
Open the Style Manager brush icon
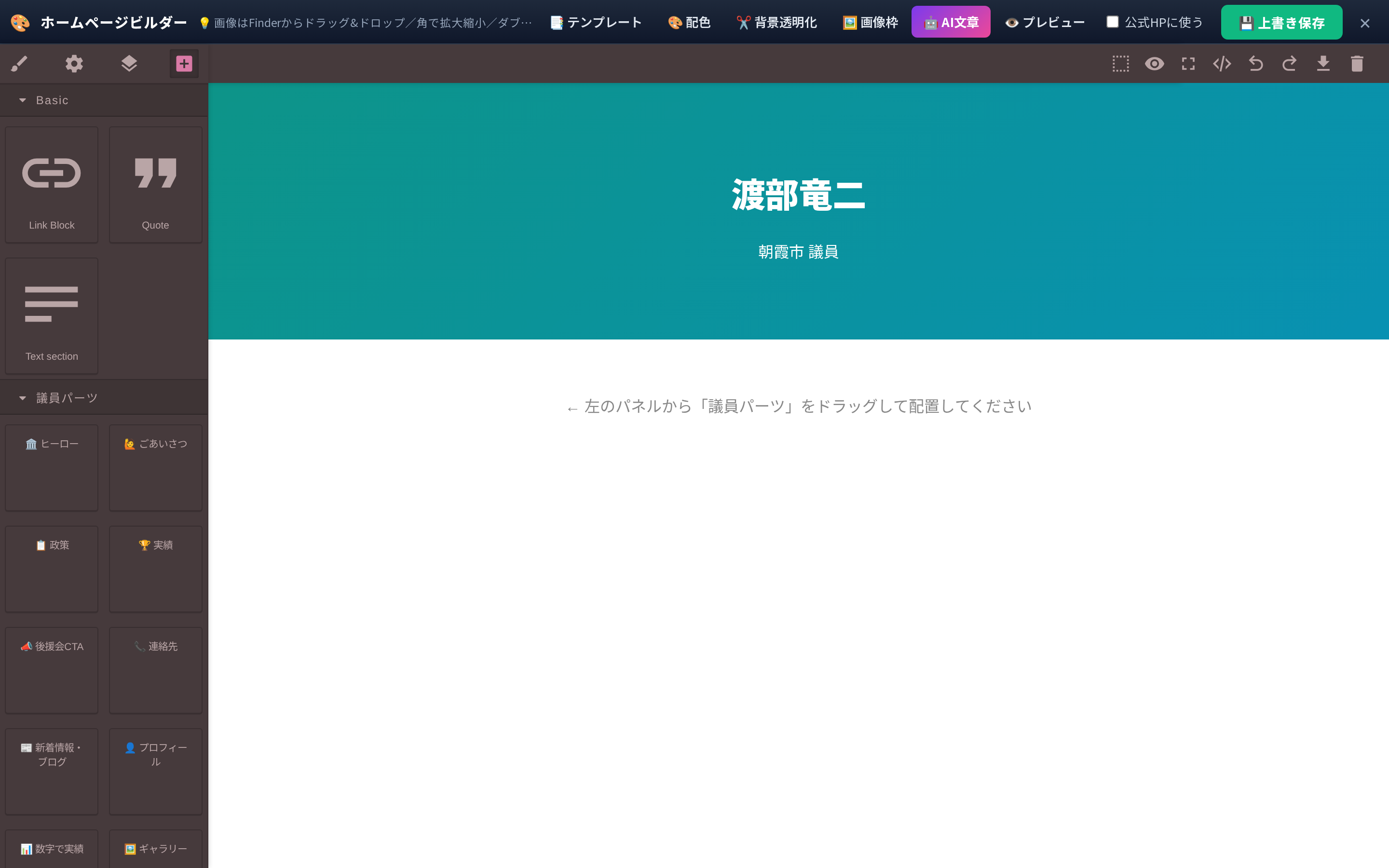tap(19, 63)
